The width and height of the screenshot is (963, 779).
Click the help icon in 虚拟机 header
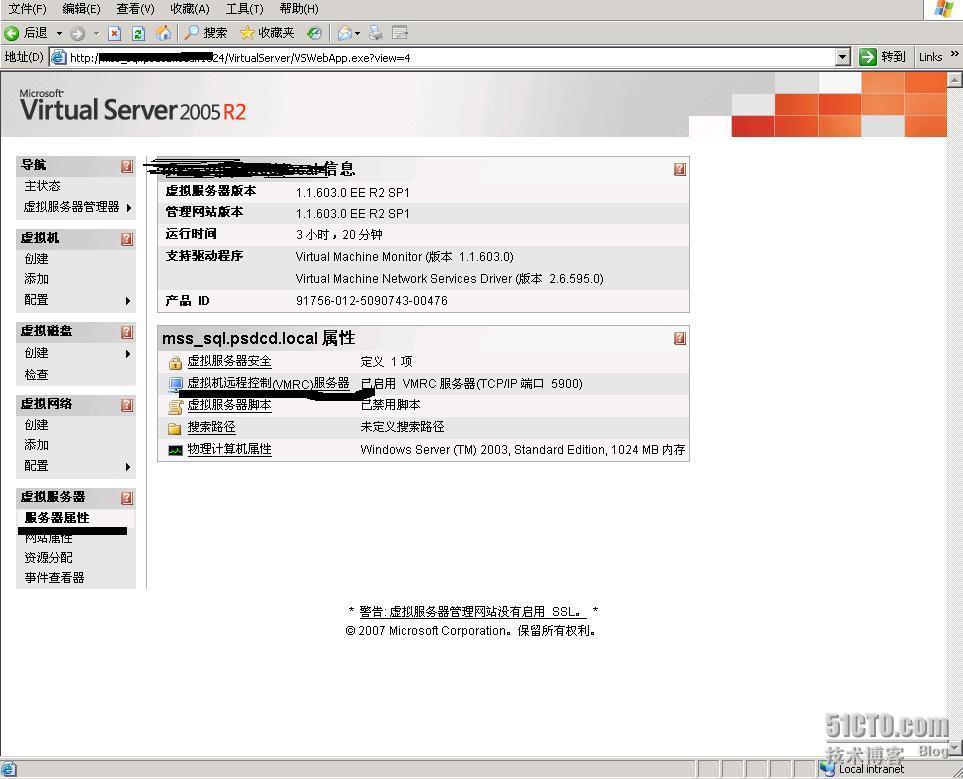[x=127, y=239]
